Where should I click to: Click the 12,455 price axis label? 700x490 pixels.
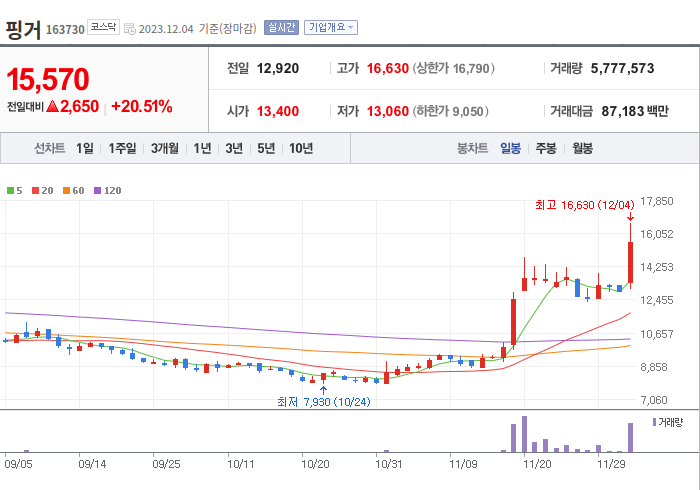tap(657, 300)
